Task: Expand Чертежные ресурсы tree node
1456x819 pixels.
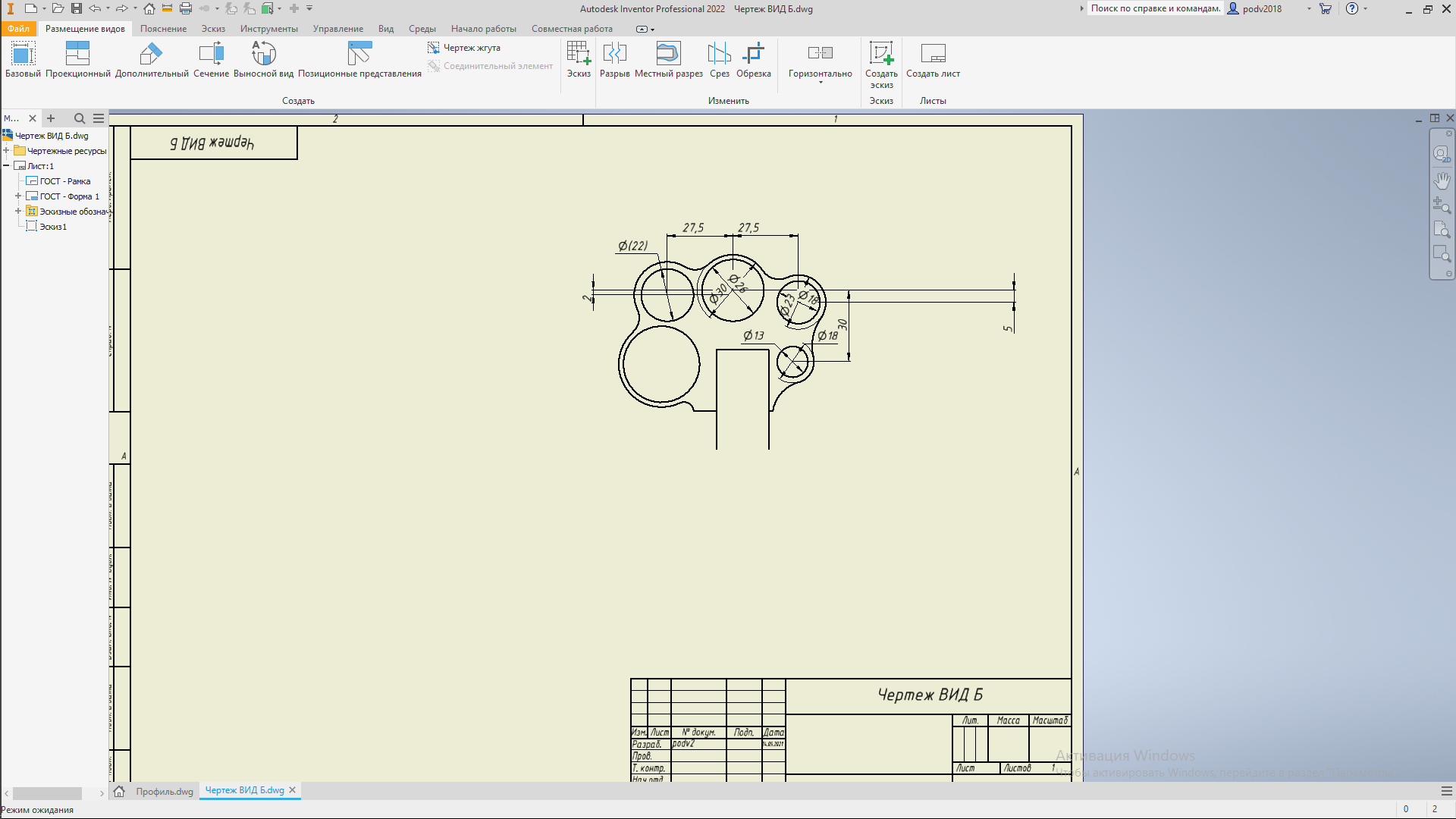Action: [6, 151]
